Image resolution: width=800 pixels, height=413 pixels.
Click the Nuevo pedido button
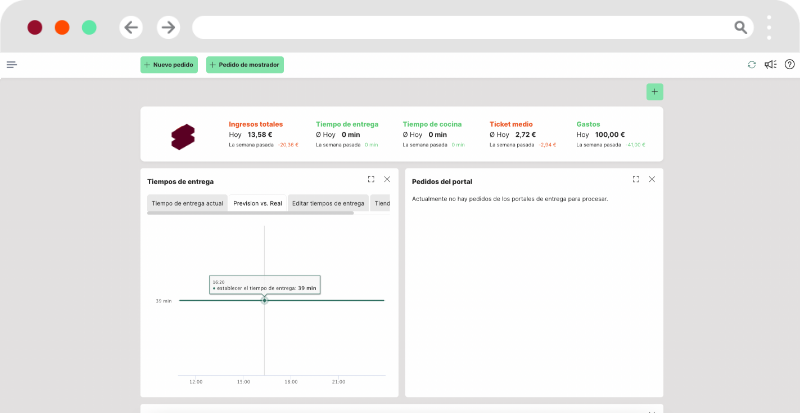point(169,65)
